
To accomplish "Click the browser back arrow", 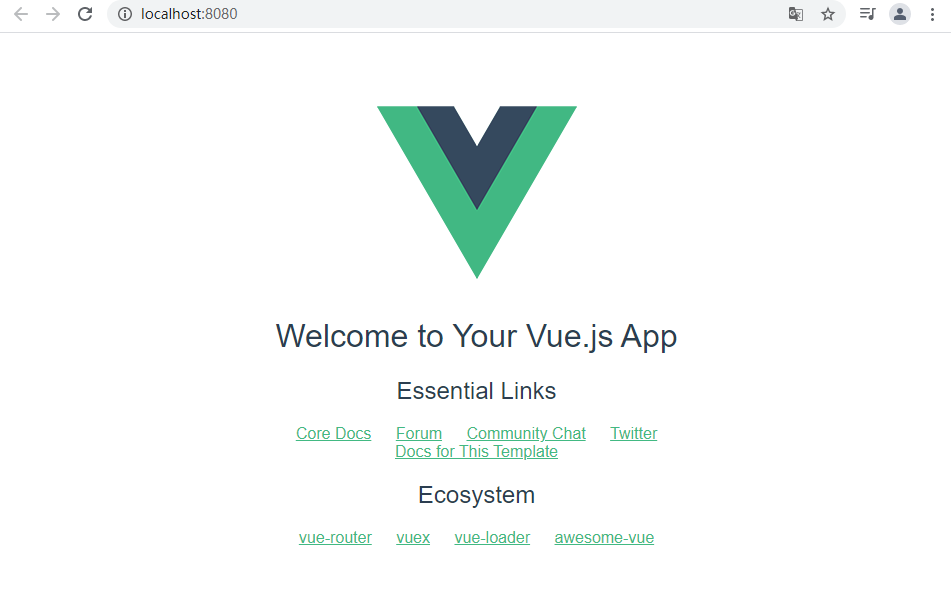I will 21,14.
